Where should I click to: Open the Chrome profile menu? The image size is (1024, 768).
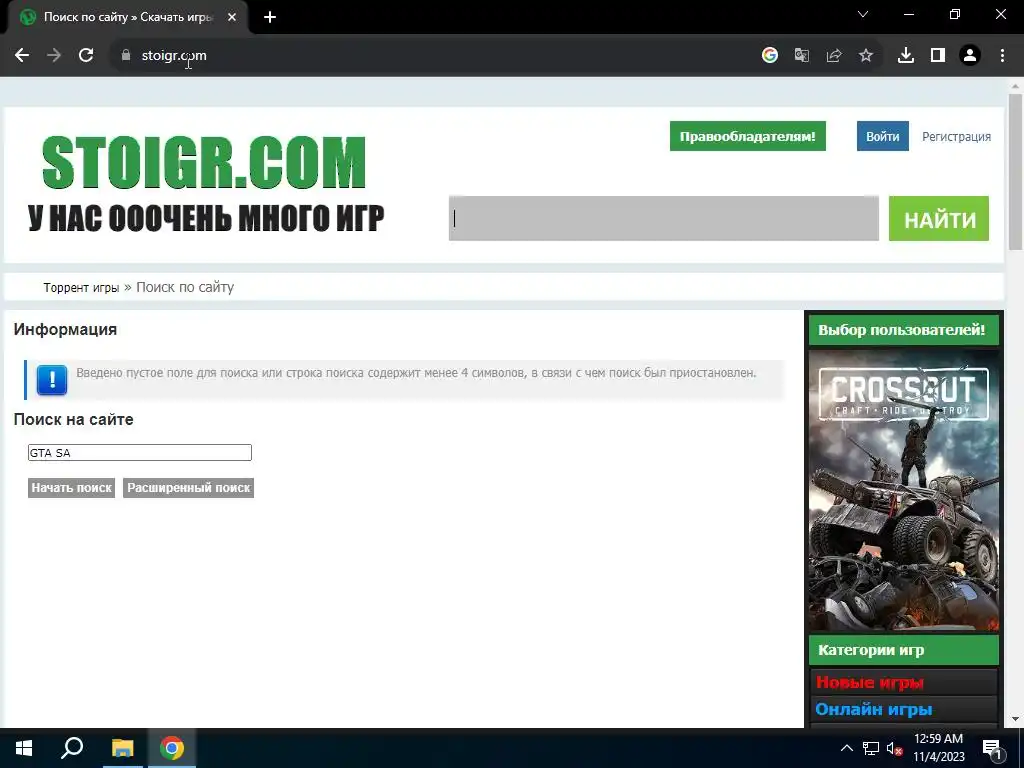tap(970, 56)
